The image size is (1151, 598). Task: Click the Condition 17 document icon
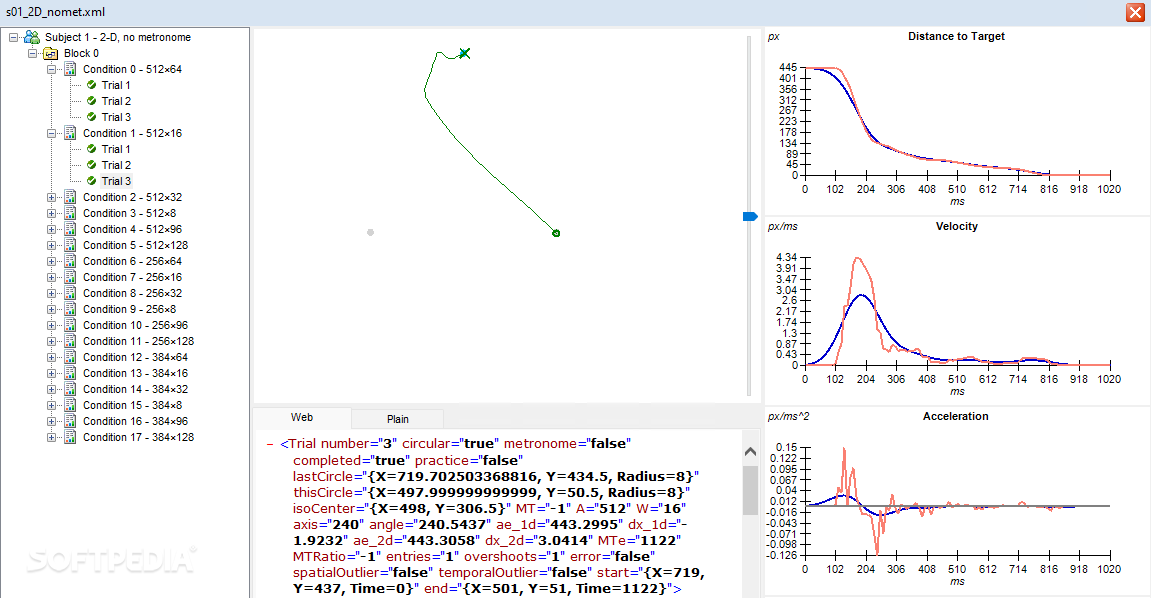click(70, 437)
